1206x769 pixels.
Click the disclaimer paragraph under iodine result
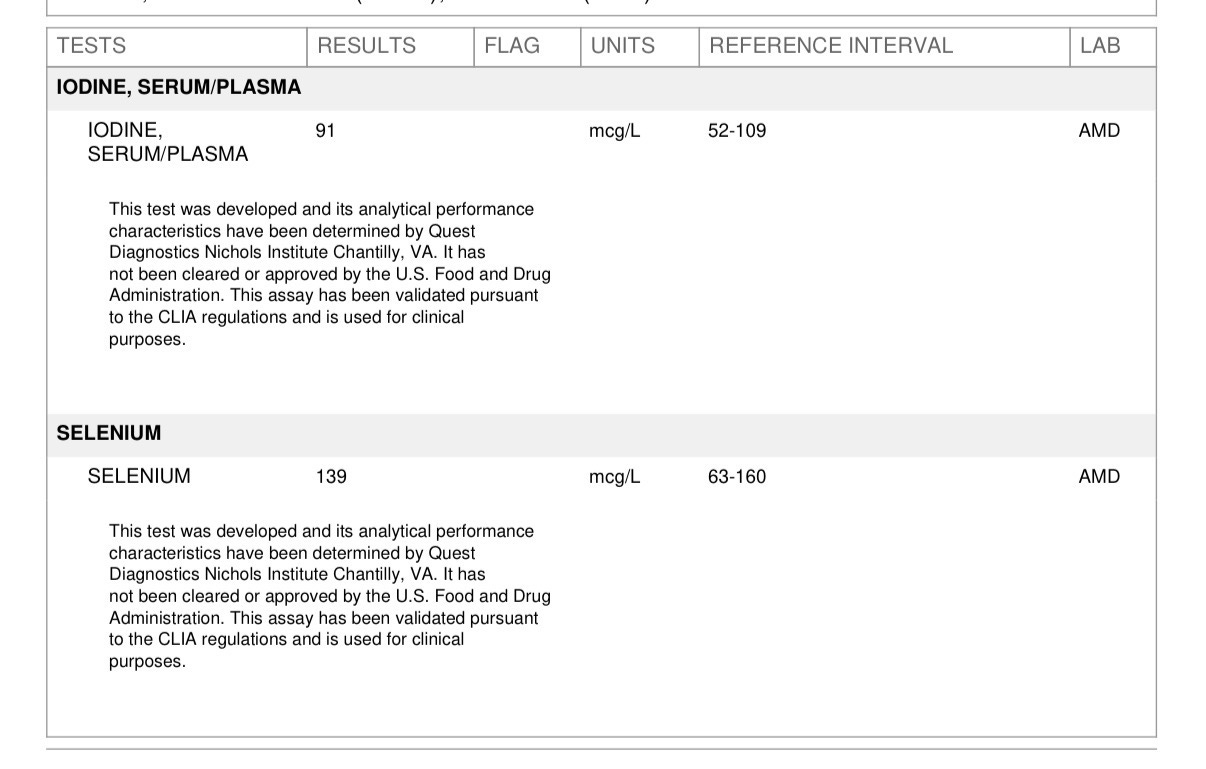click(330, 274)
